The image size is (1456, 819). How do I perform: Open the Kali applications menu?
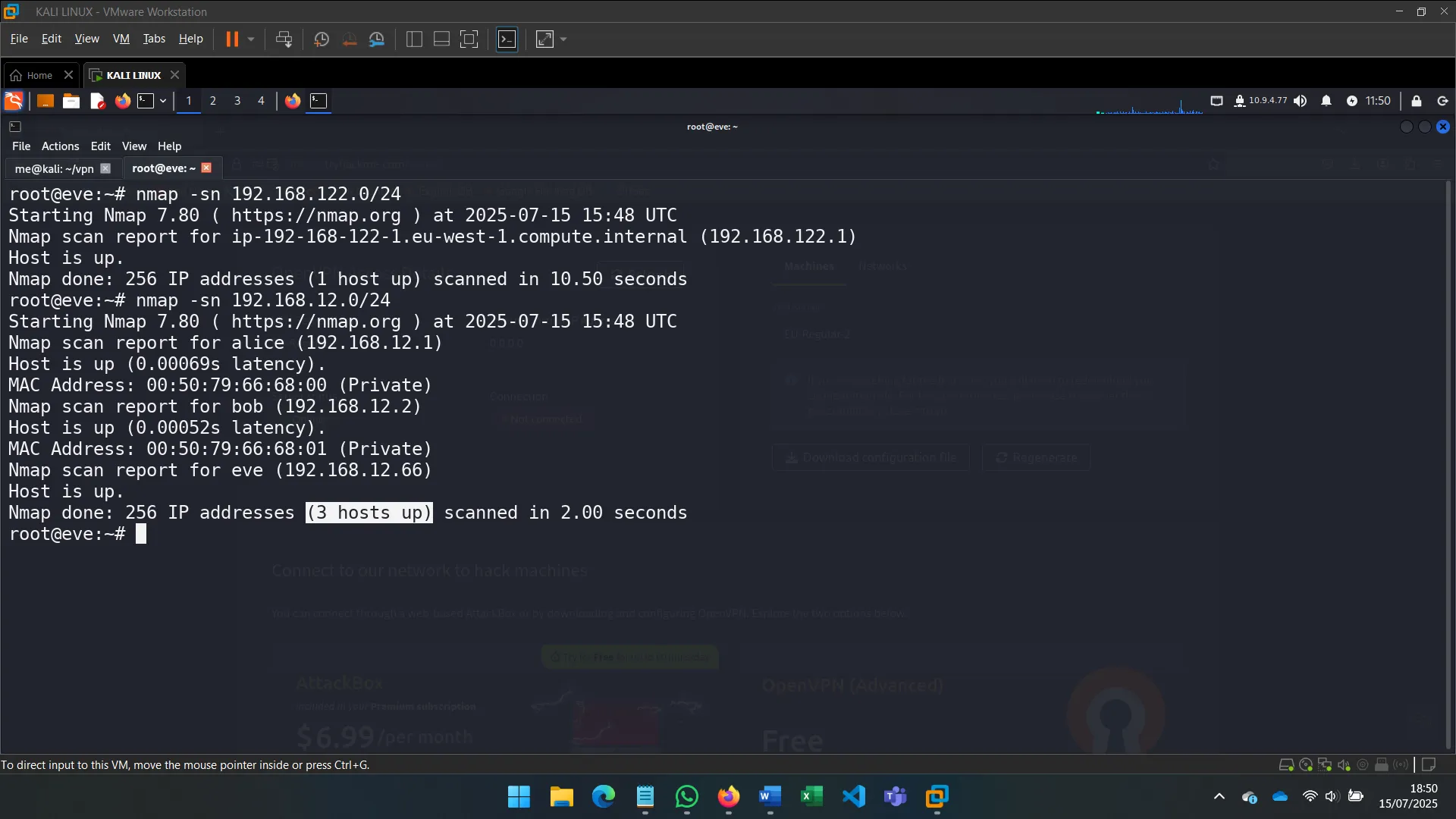tap(13, 101)
